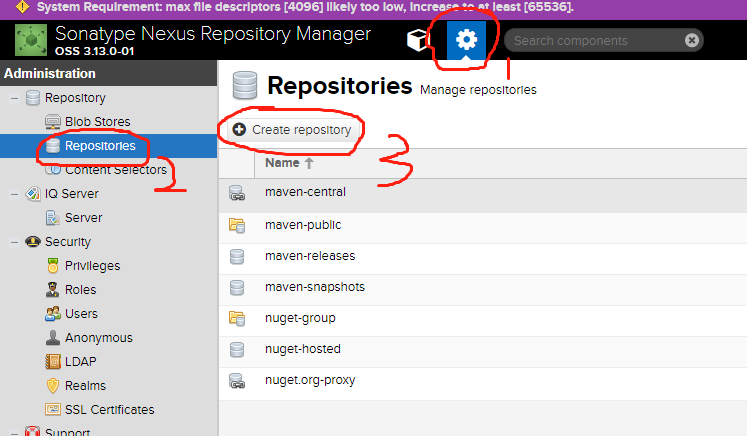Click the SSL Certificates icon
747x436 pixels.
tap(53, 409)
